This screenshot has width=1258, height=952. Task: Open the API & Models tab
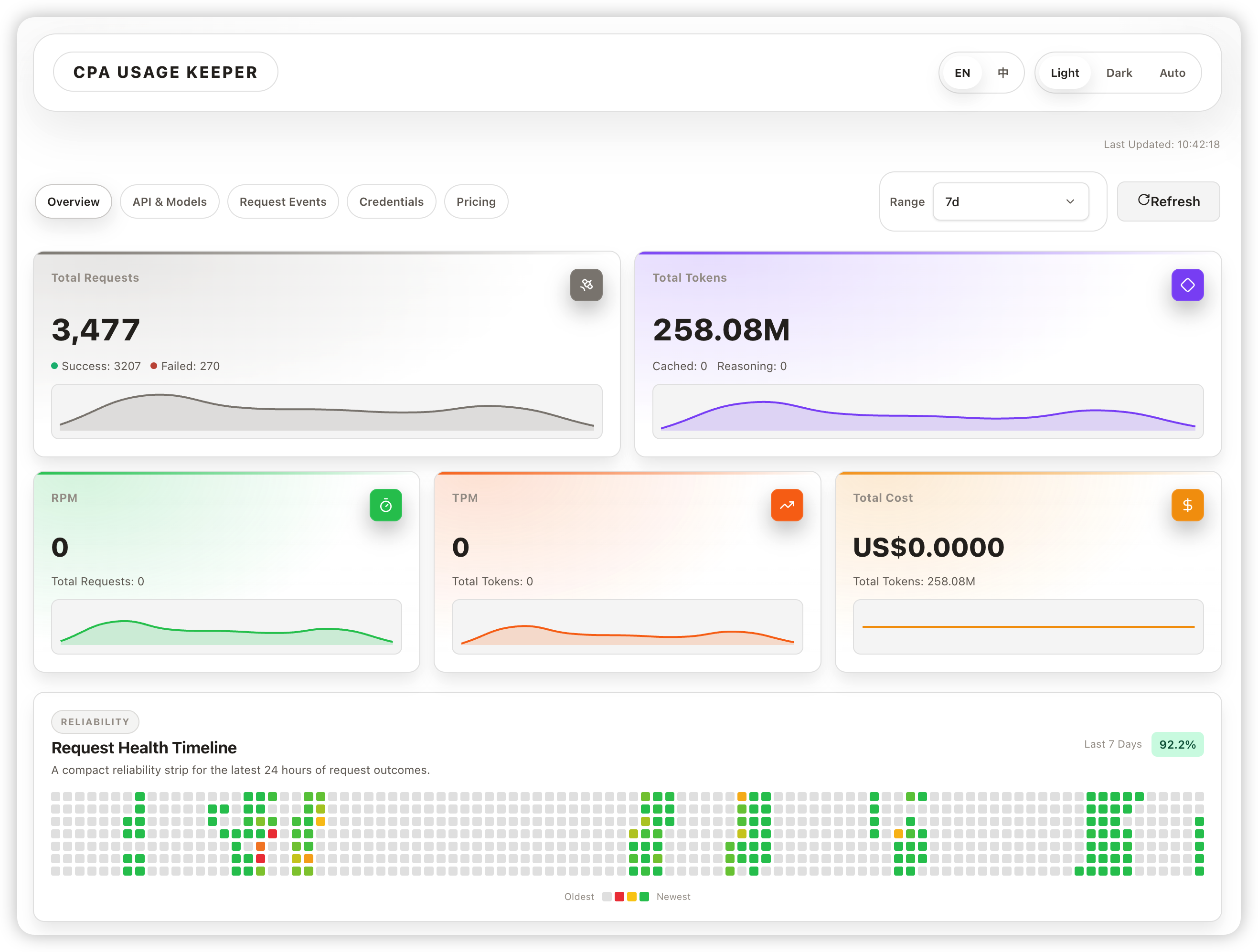(x=170, y=202)
